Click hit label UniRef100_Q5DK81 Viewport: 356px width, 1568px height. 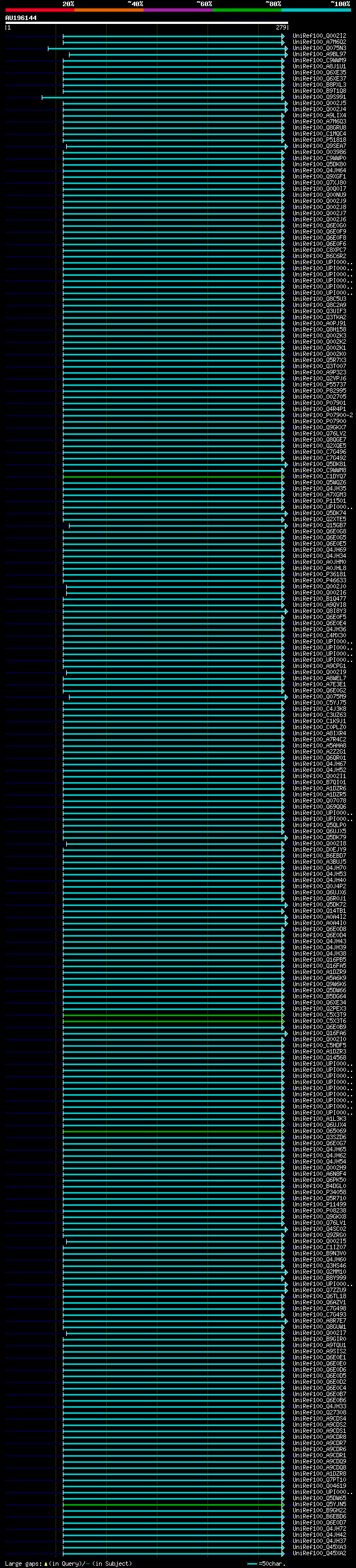coord(319,464)
